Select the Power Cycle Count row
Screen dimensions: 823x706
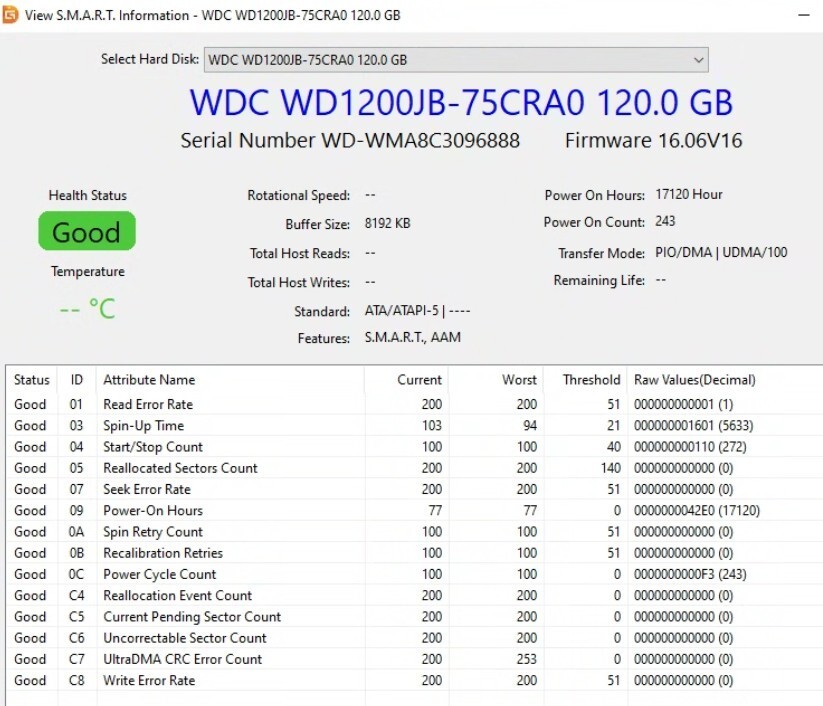(414, 574)
